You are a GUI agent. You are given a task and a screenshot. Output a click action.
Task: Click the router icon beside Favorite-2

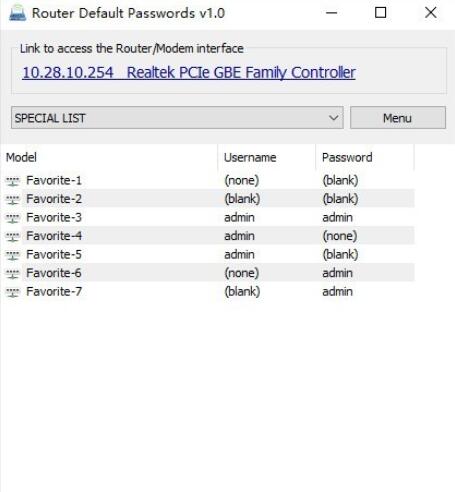pos(13,199)
